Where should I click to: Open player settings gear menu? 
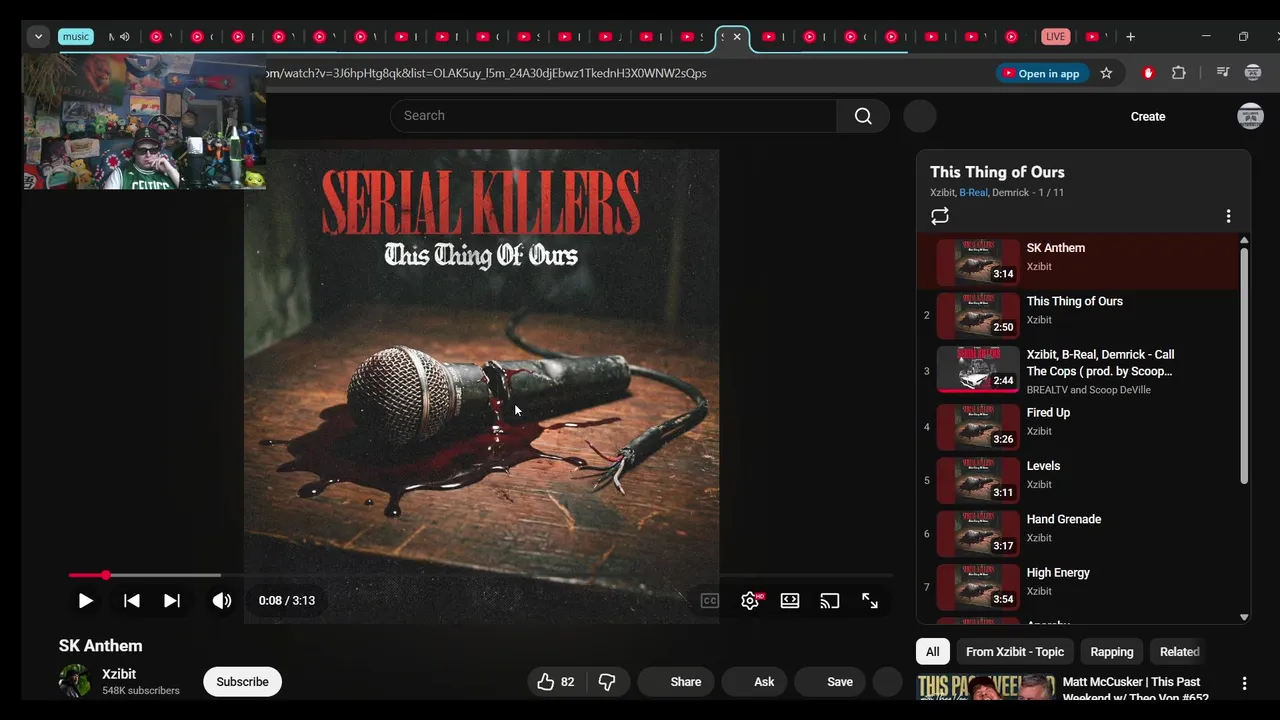pos(750,601)
